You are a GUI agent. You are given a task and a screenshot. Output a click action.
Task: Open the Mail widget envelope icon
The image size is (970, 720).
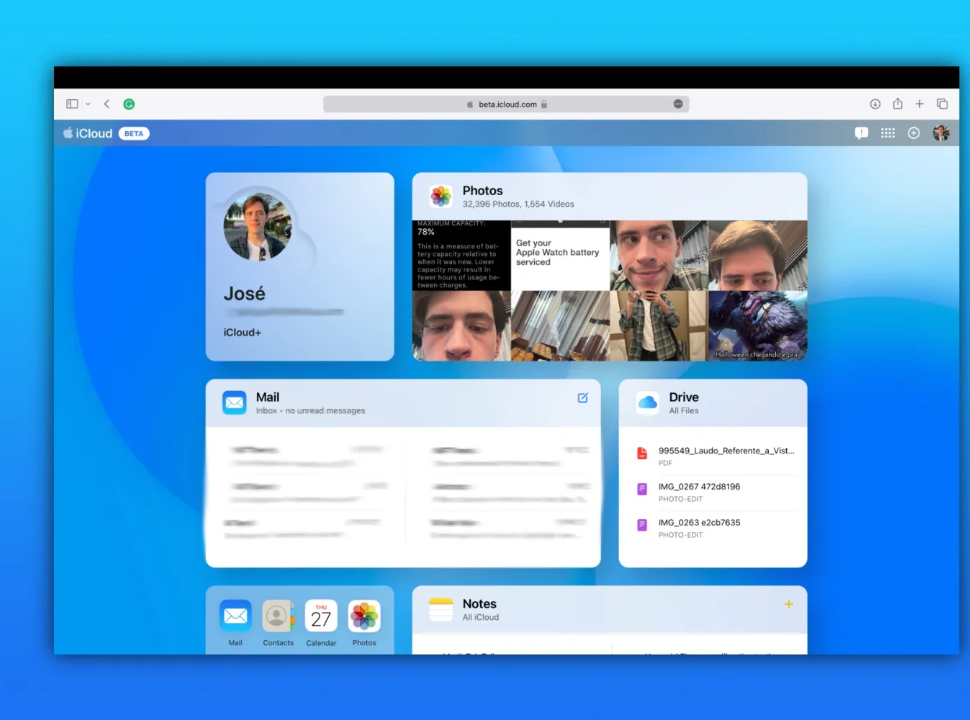(x=234, y=403)
